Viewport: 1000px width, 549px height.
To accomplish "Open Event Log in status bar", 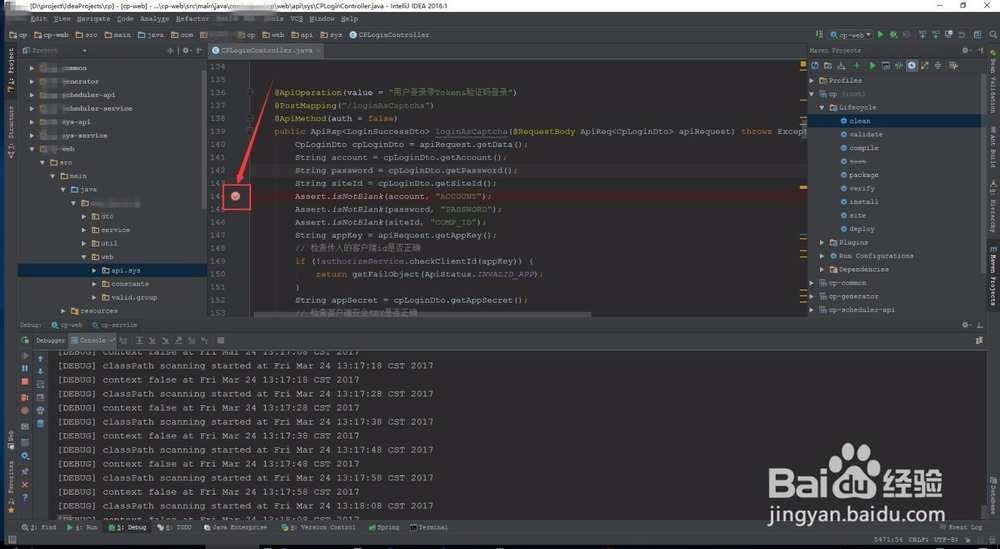I will point(961,527).
